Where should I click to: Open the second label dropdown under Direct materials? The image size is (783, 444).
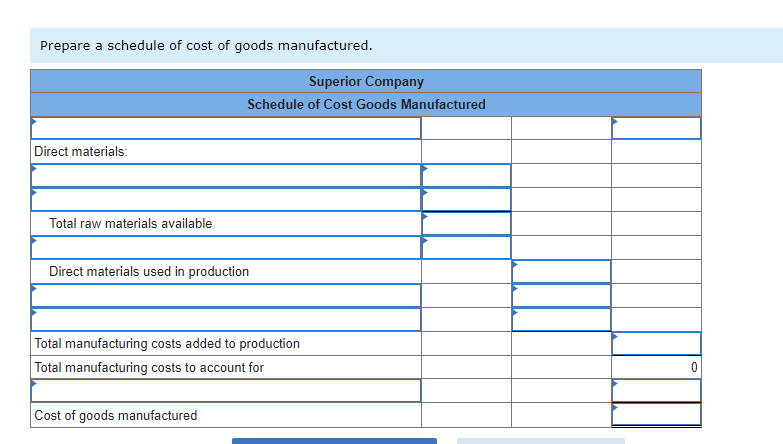point(226,199)
